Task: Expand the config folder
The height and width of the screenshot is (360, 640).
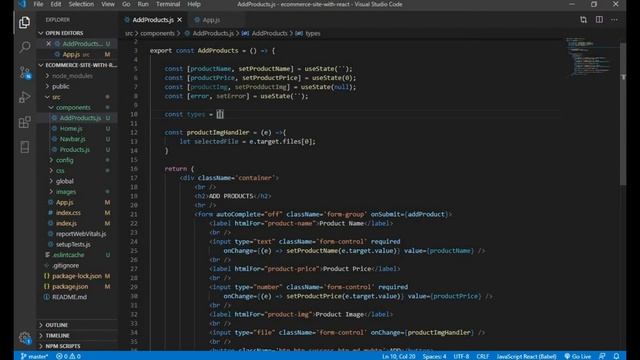Action: (x=64, y=160)
